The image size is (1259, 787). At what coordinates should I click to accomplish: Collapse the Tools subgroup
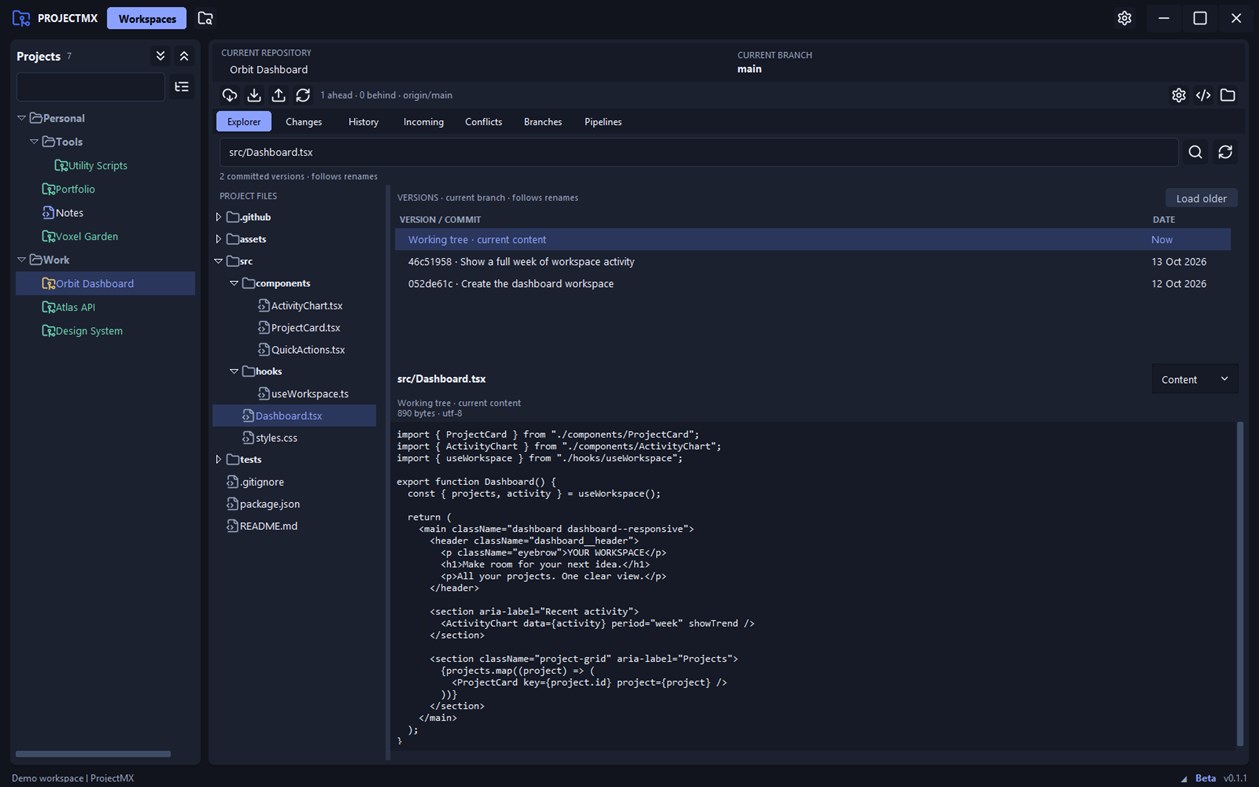(34, 142)
